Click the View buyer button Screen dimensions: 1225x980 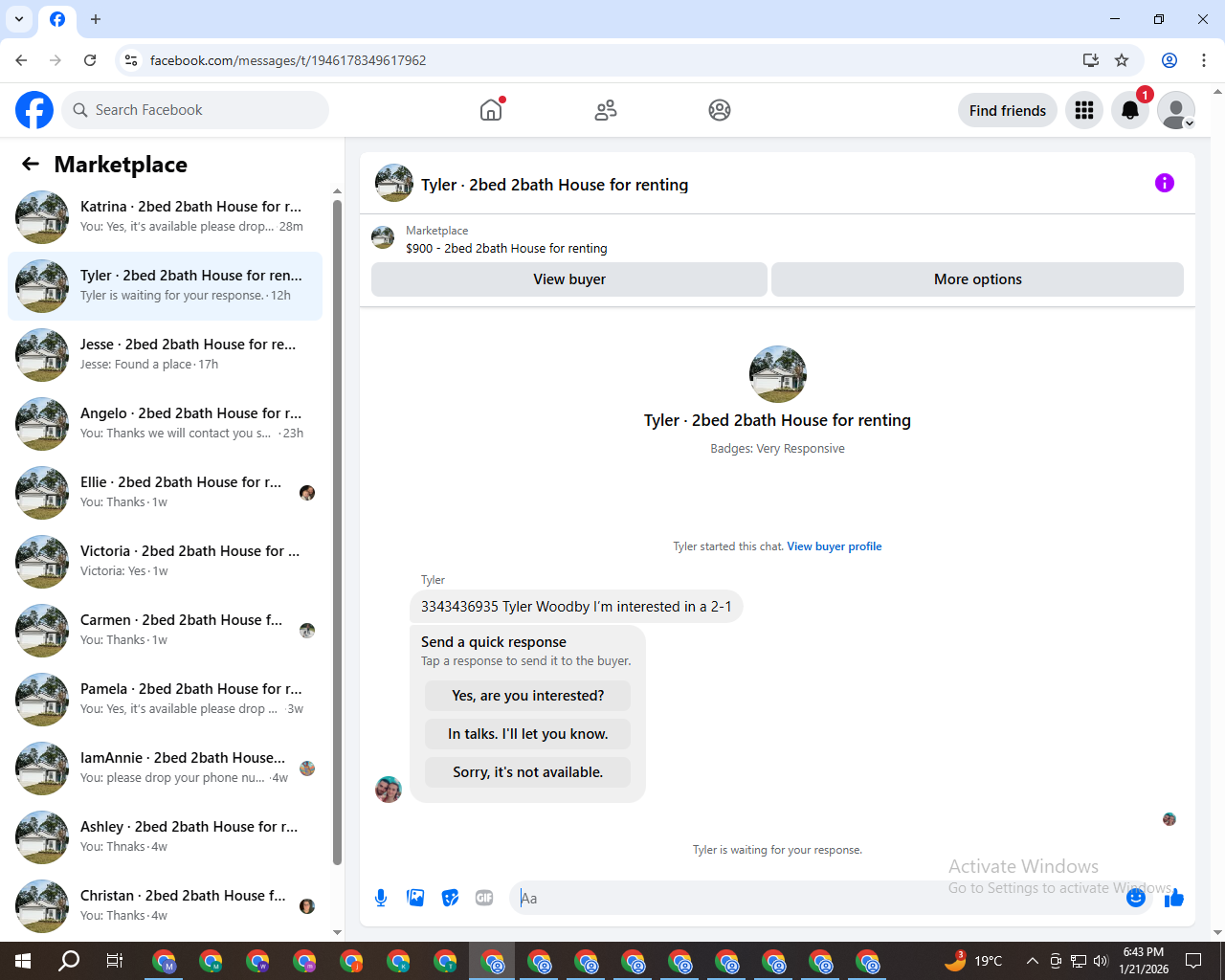point(569,279)
